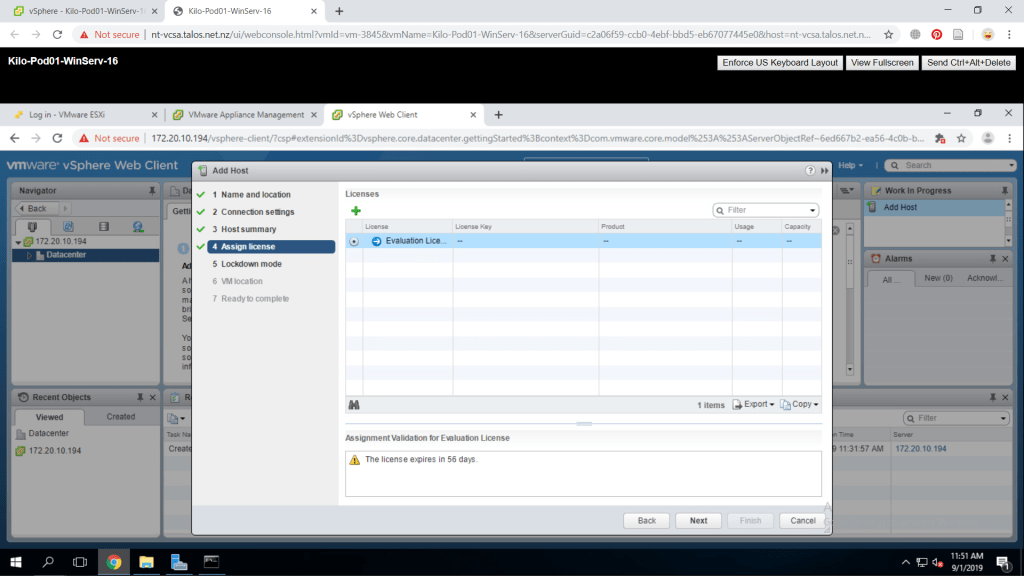The height and width of the screenshot is (576, 1024).
Task: Switch to the Created tab in Recent Objects
Action: click(x=120, y=417)
